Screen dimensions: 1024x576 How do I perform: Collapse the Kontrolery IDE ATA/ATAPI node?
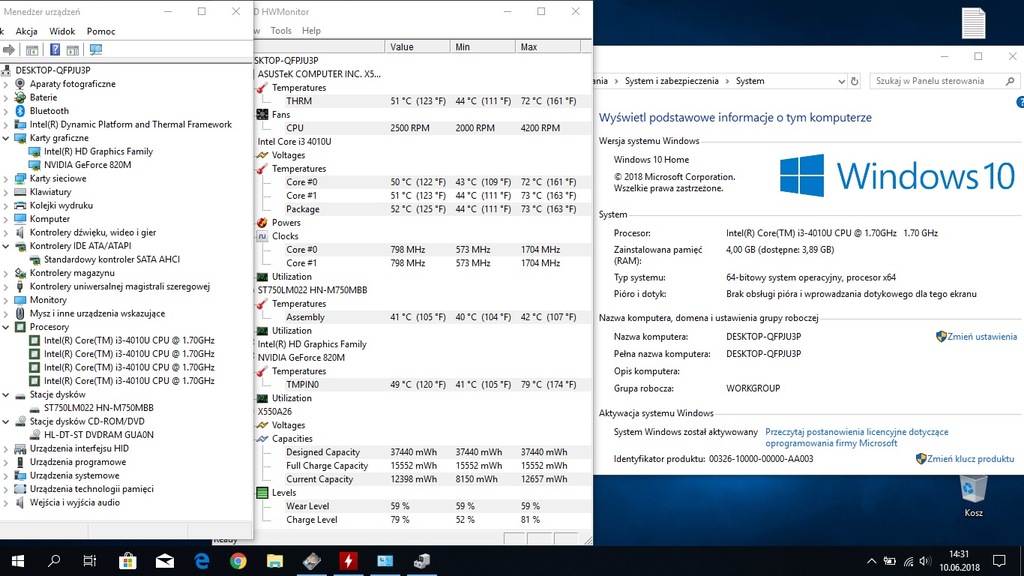click(6, 246)
